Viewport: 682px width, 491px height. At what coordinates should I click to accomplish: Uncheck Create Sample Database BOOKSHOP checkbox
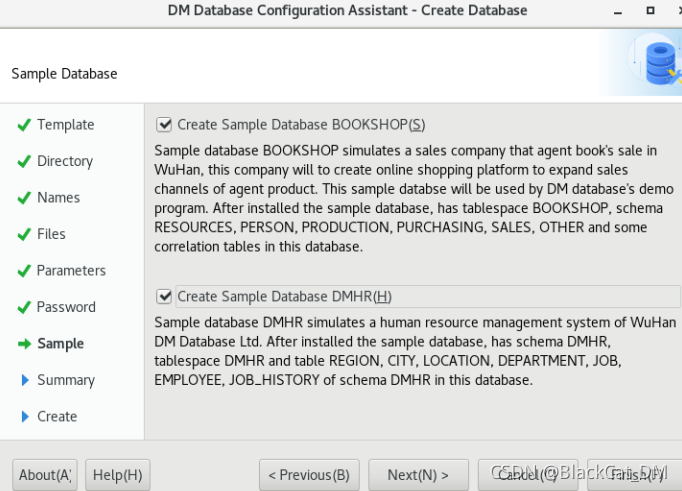point(164,125)
